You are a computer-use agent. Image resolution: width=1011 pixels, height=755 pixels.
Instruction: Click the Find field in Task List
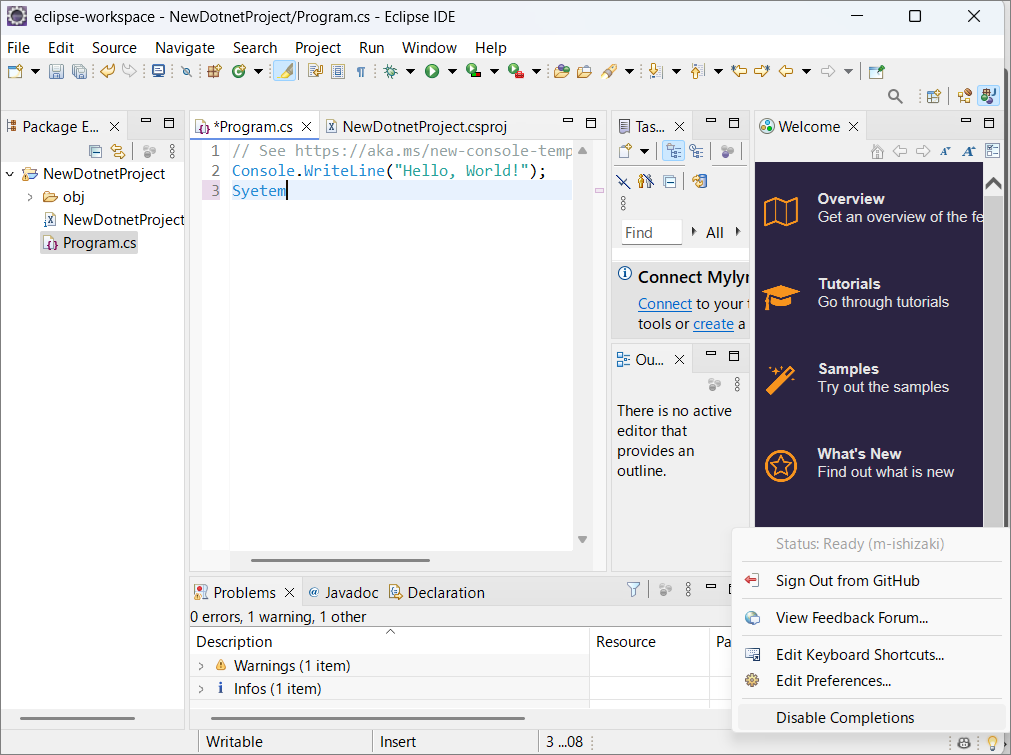pos(651,233)
